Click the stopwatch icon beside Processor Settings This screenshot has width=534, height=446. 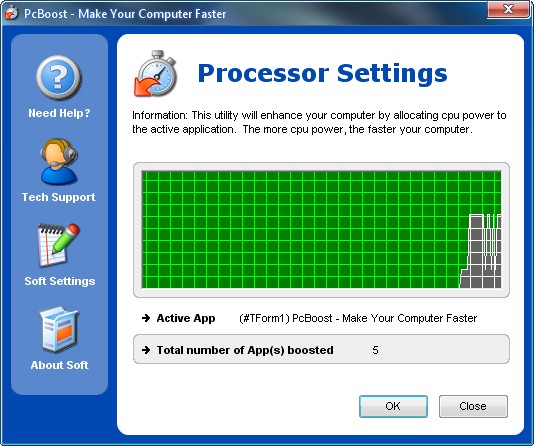point(156,74)
